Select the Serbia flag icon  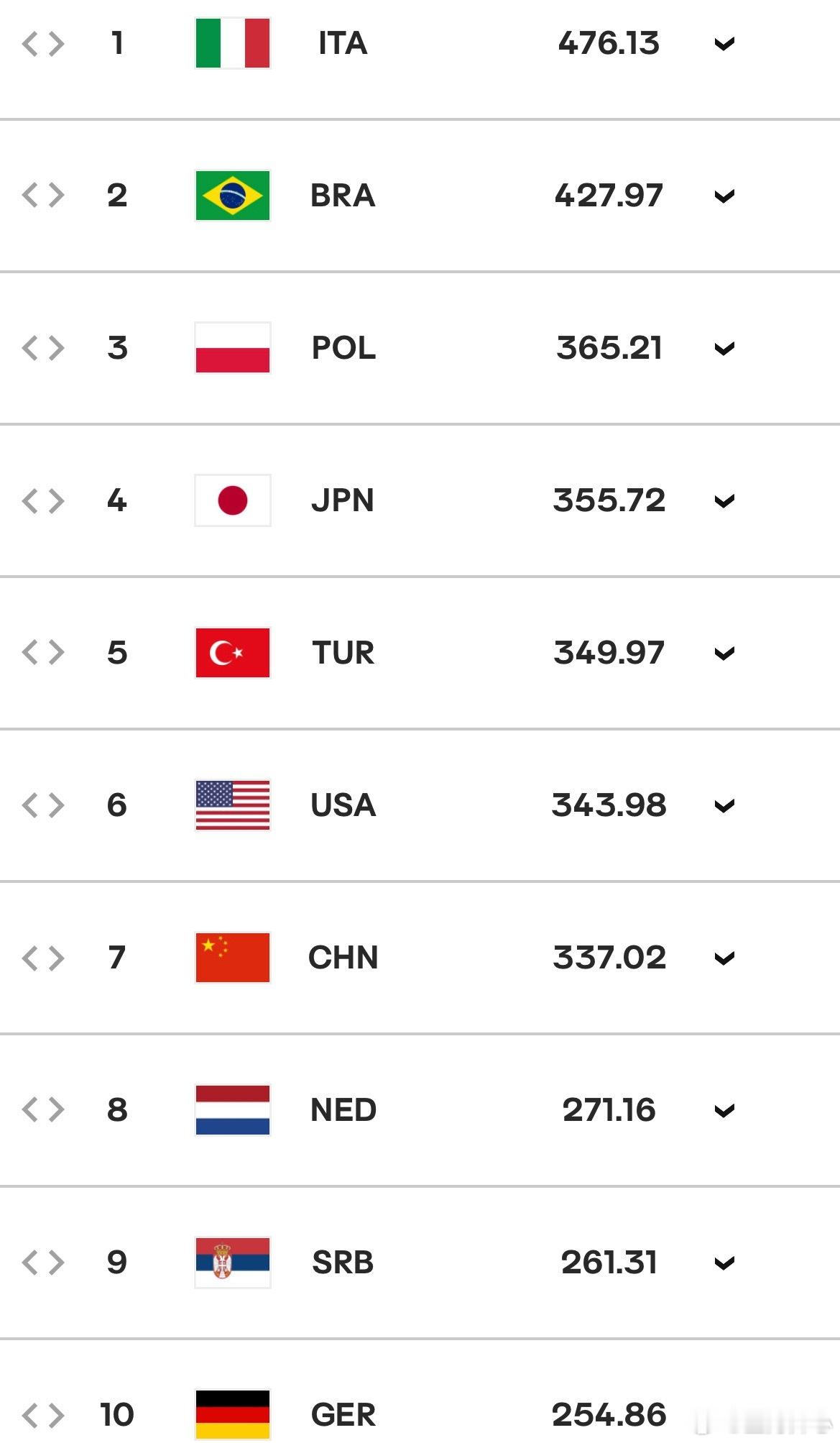(233, 1263)
